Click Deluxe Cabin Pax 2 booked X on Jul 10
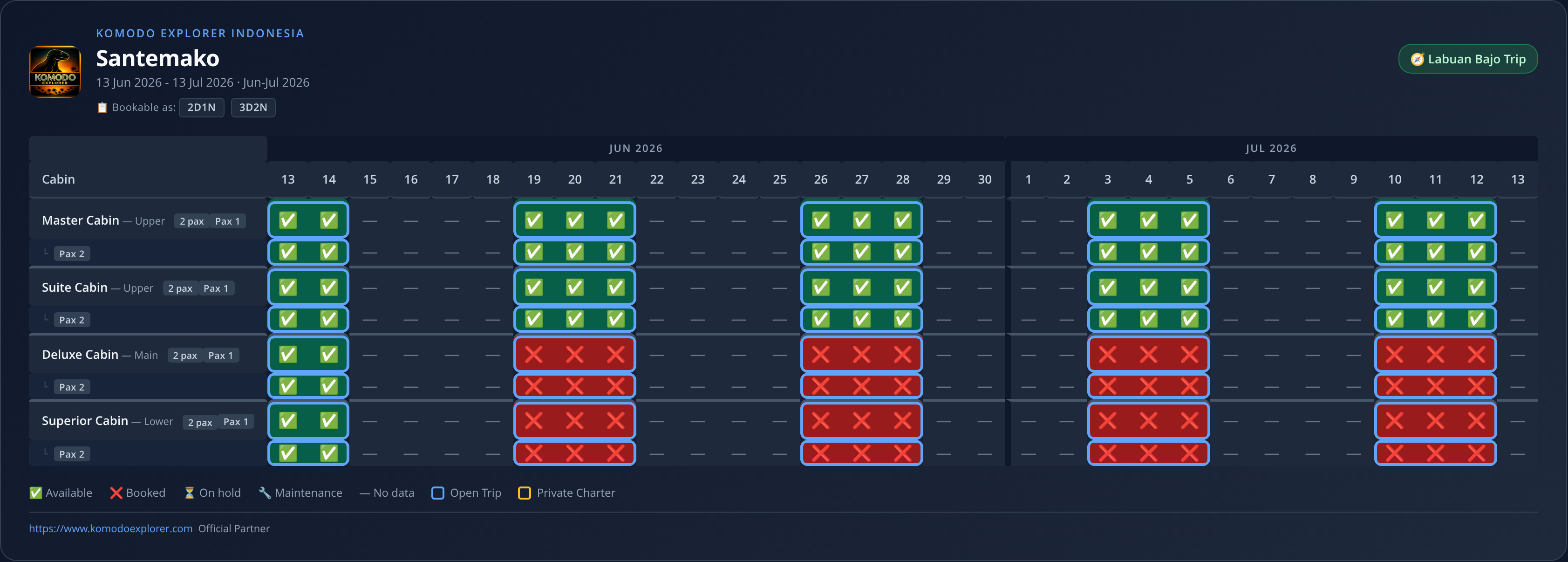1568x562 pixels. click(1395, 386)
